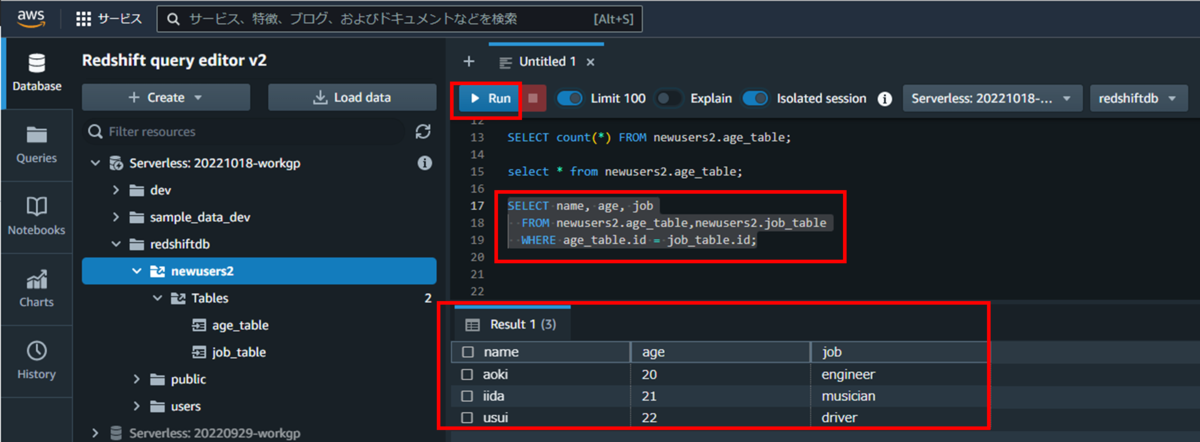Open the Notebooks sidebar panel

click(x=36, y=217)
